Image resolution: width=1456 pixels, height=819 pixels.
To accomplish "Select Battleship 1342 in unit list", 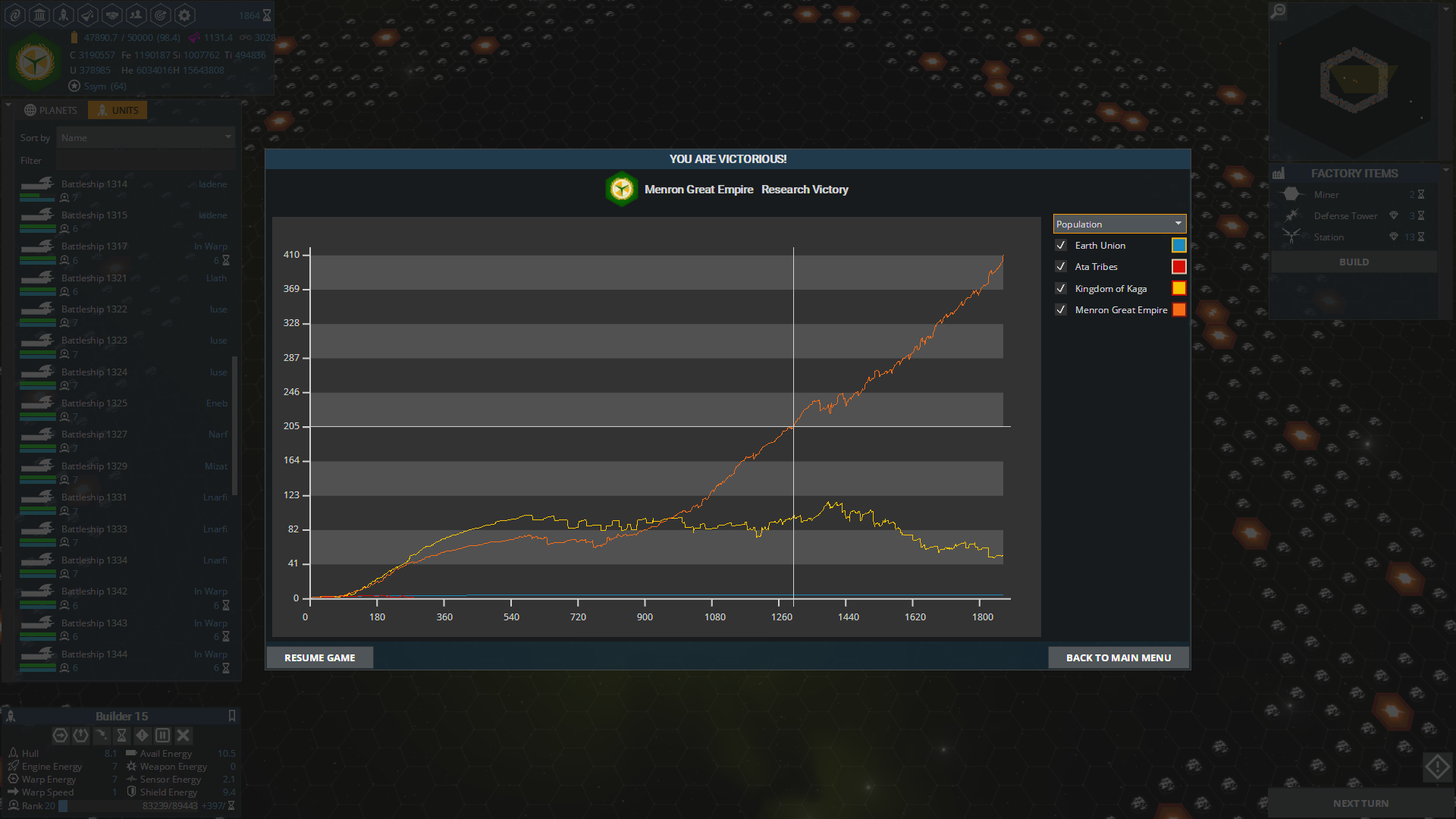I will pos(125,598).
